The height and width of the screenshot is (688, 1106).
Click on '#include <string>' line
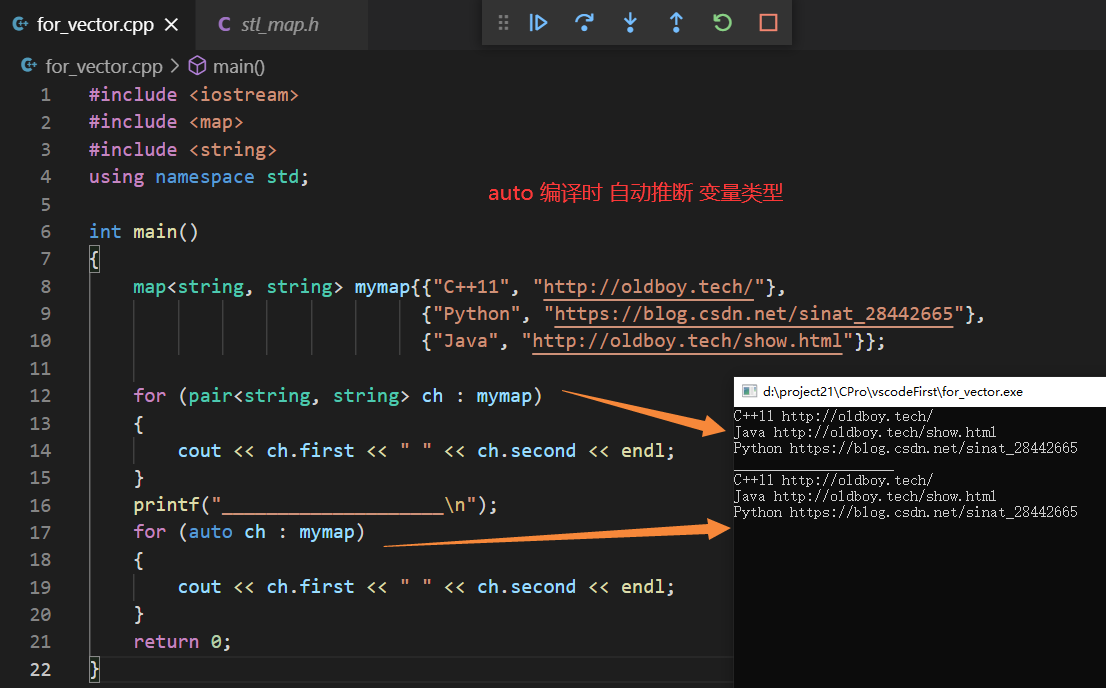point(182,150)
